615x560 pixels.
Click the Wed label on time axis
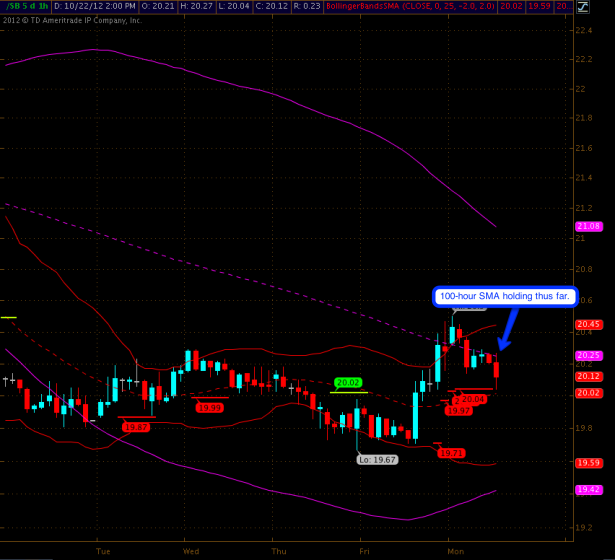[x=190, y=550]
